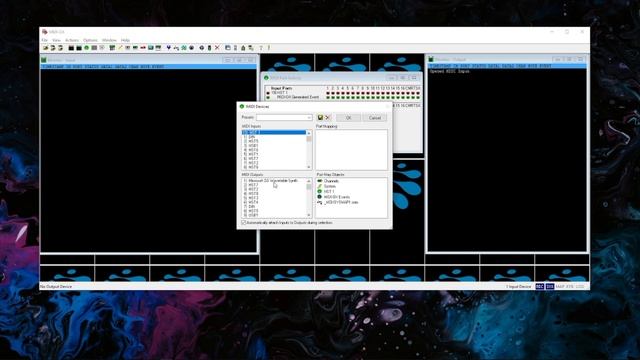Delete preset with red X beside Presets
The height and width of the screenshot is (360, 640).
[x=327, y=118]
